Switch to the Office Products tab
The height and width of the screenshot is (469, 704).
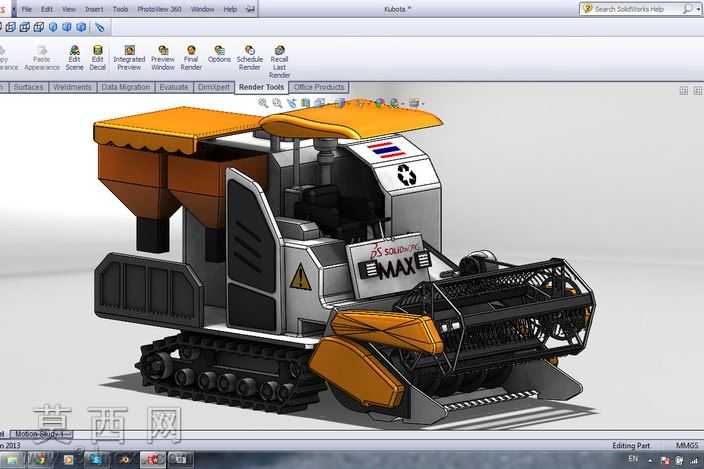pos(319,87)
